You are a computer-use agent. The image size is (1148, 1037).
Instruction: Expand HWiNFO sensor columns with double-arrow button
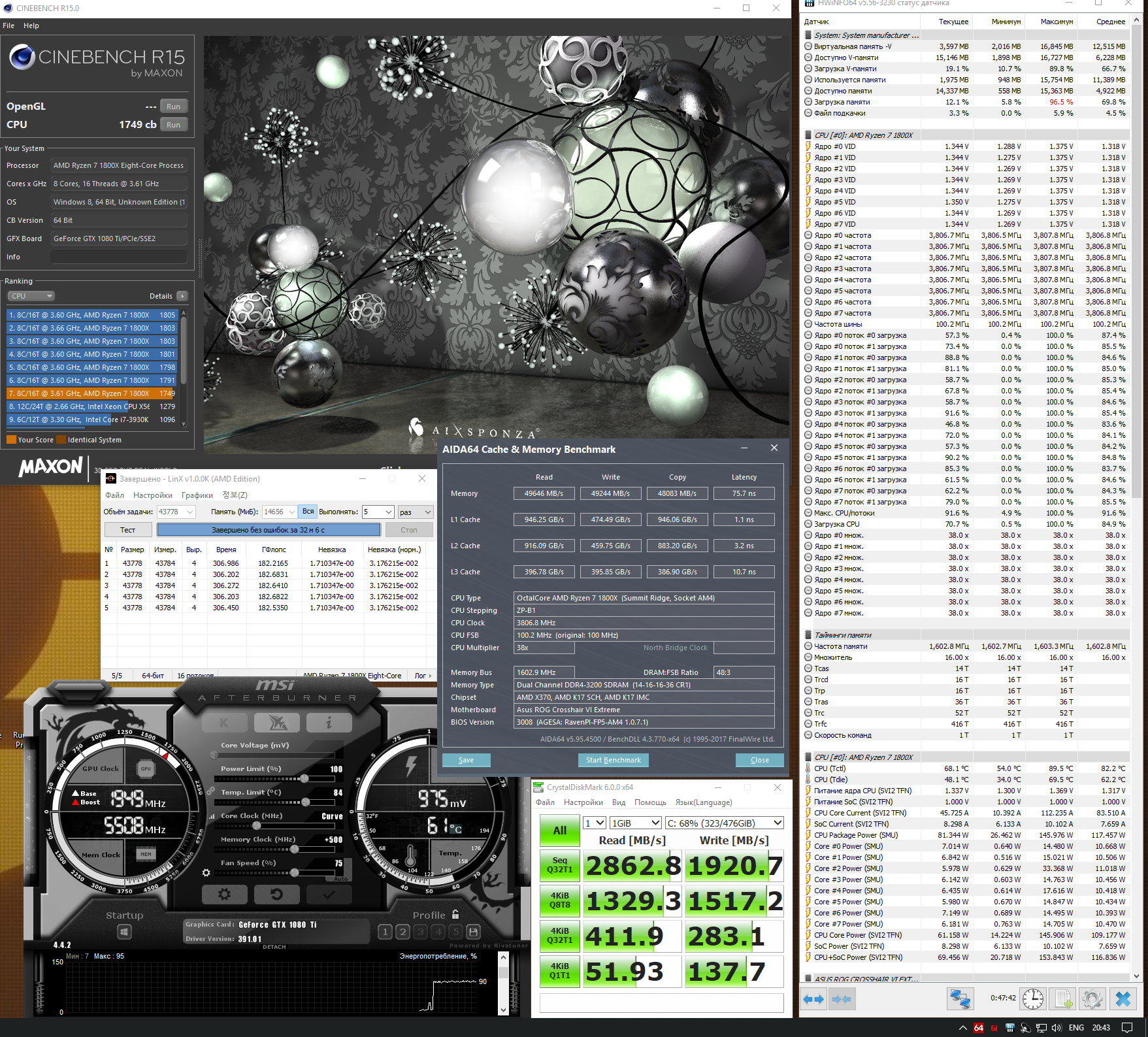point(814,999)
